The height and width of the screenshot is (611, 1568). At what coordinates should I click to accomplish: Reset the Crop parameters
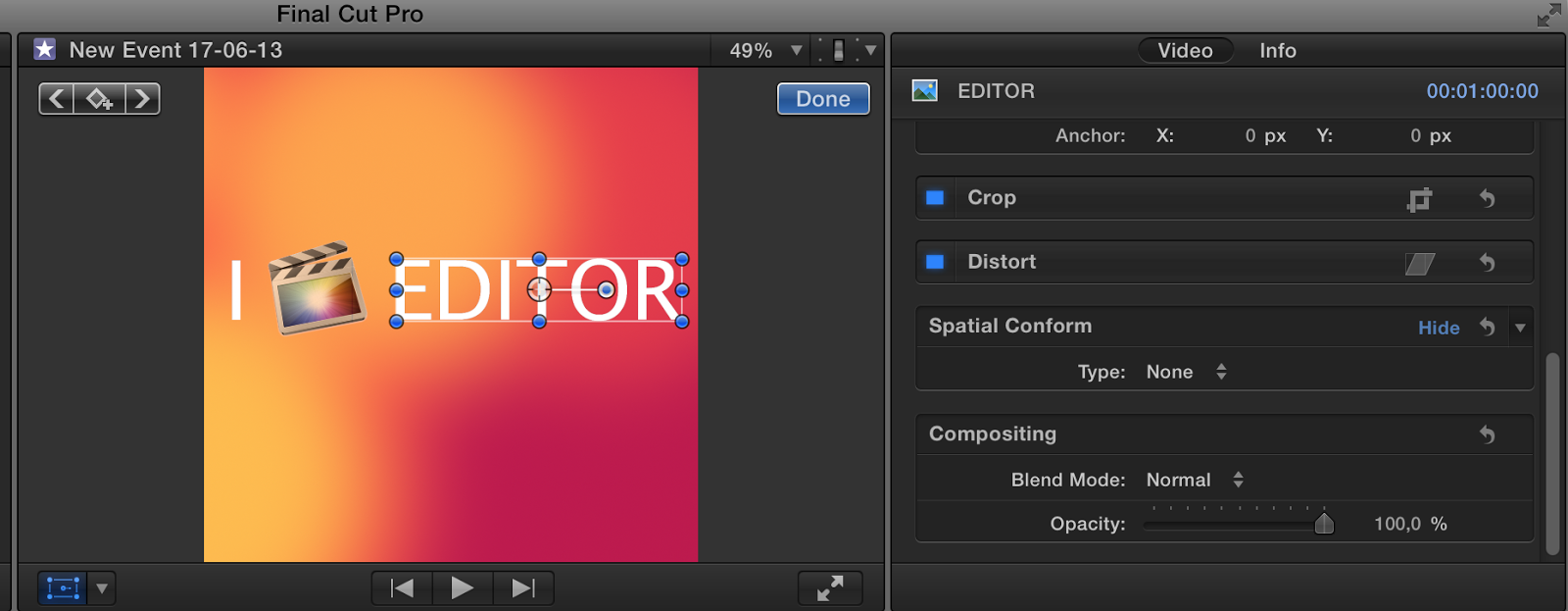tap(1487, 198)
